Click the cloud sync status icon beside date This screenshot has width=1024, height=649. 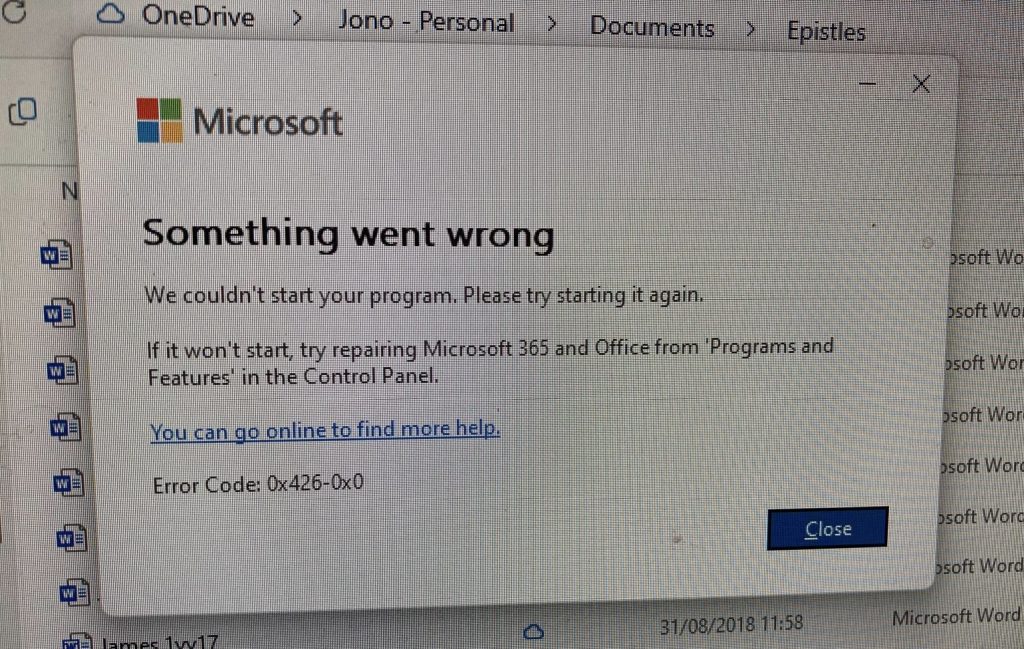[x=534, y=631]
